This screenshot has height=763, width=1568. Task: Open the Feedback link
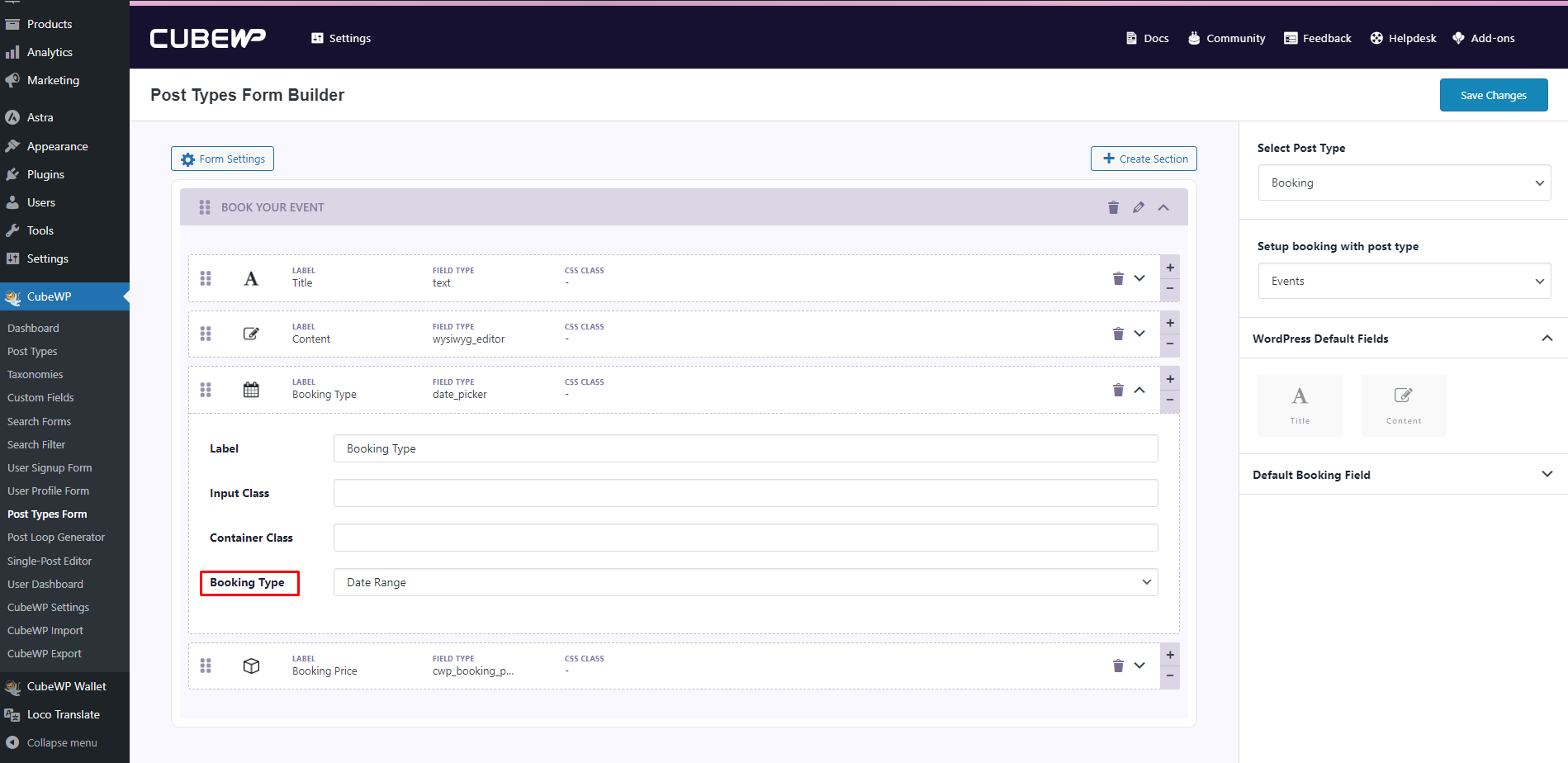click(1318, 38)
